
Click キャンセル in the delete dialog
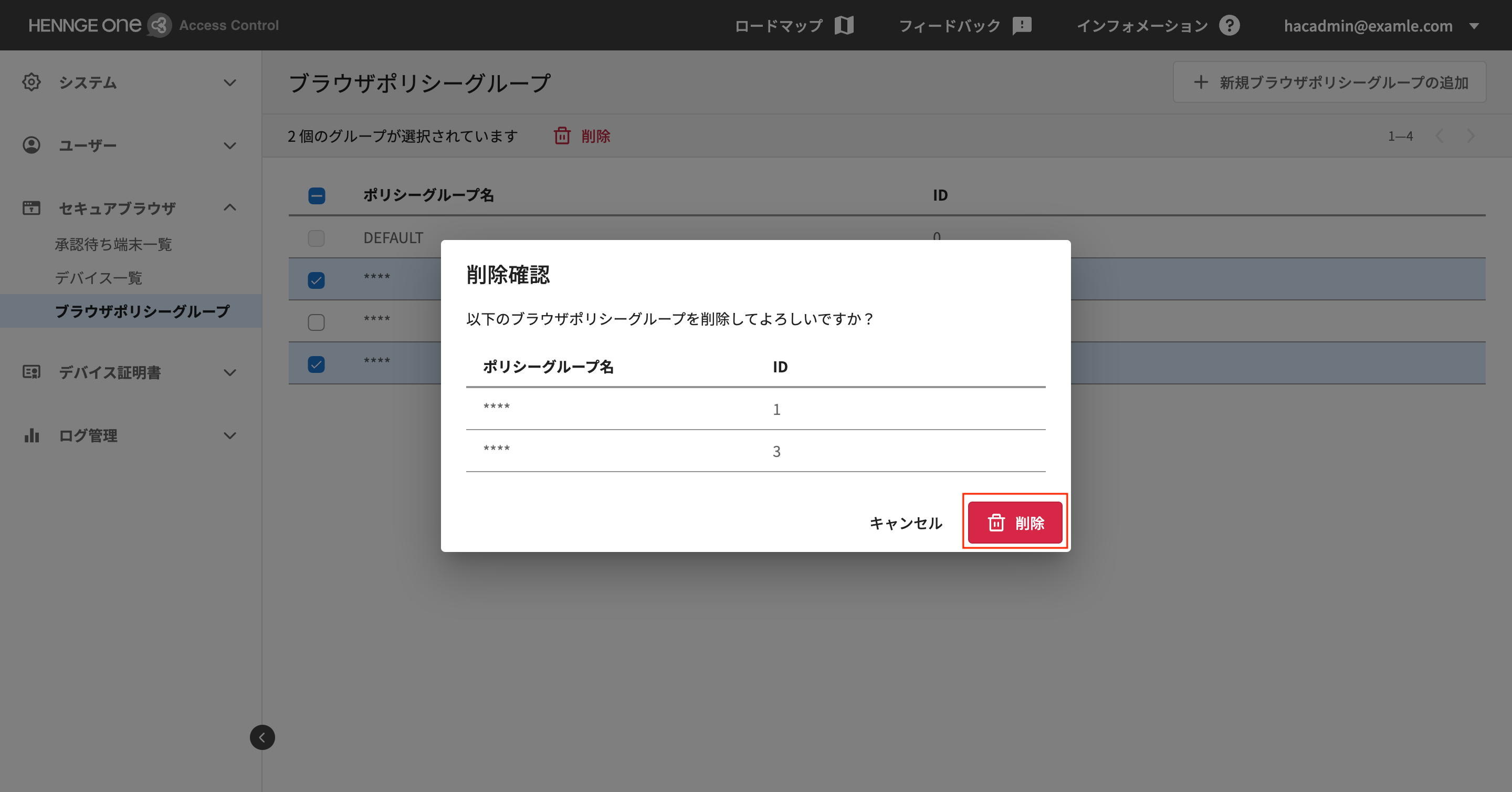906,523
